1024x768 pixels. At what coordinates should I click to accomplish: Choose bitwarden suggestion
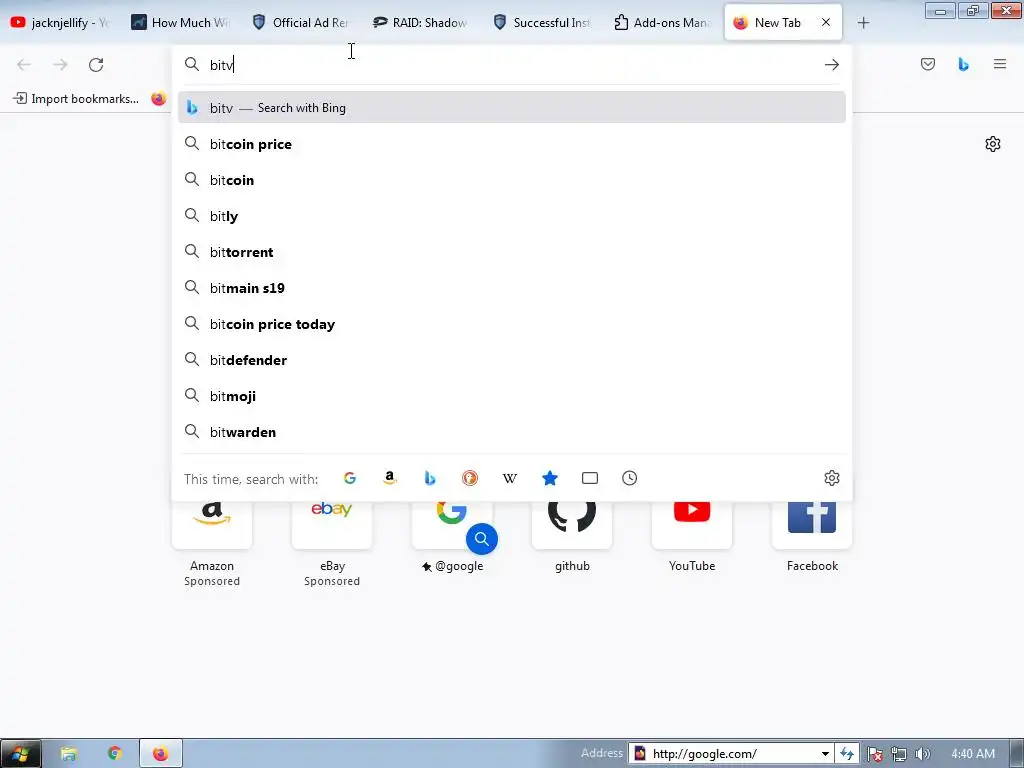pos(512,432)
